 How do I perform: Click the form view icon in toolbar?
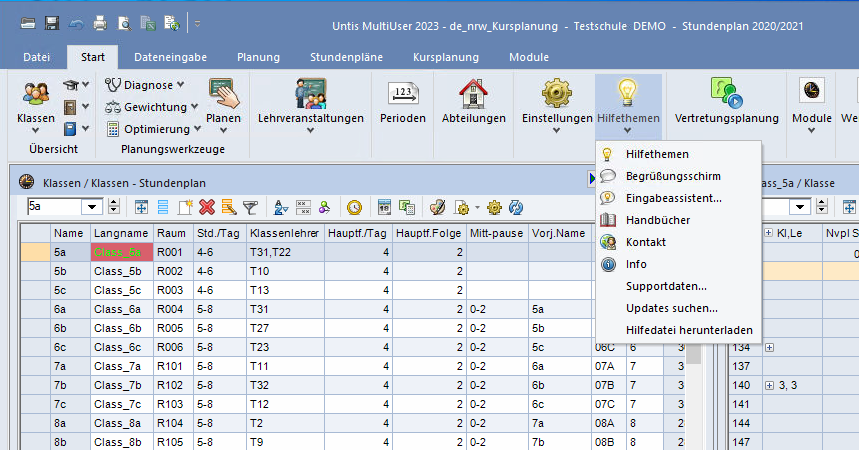tap(163, 207)
